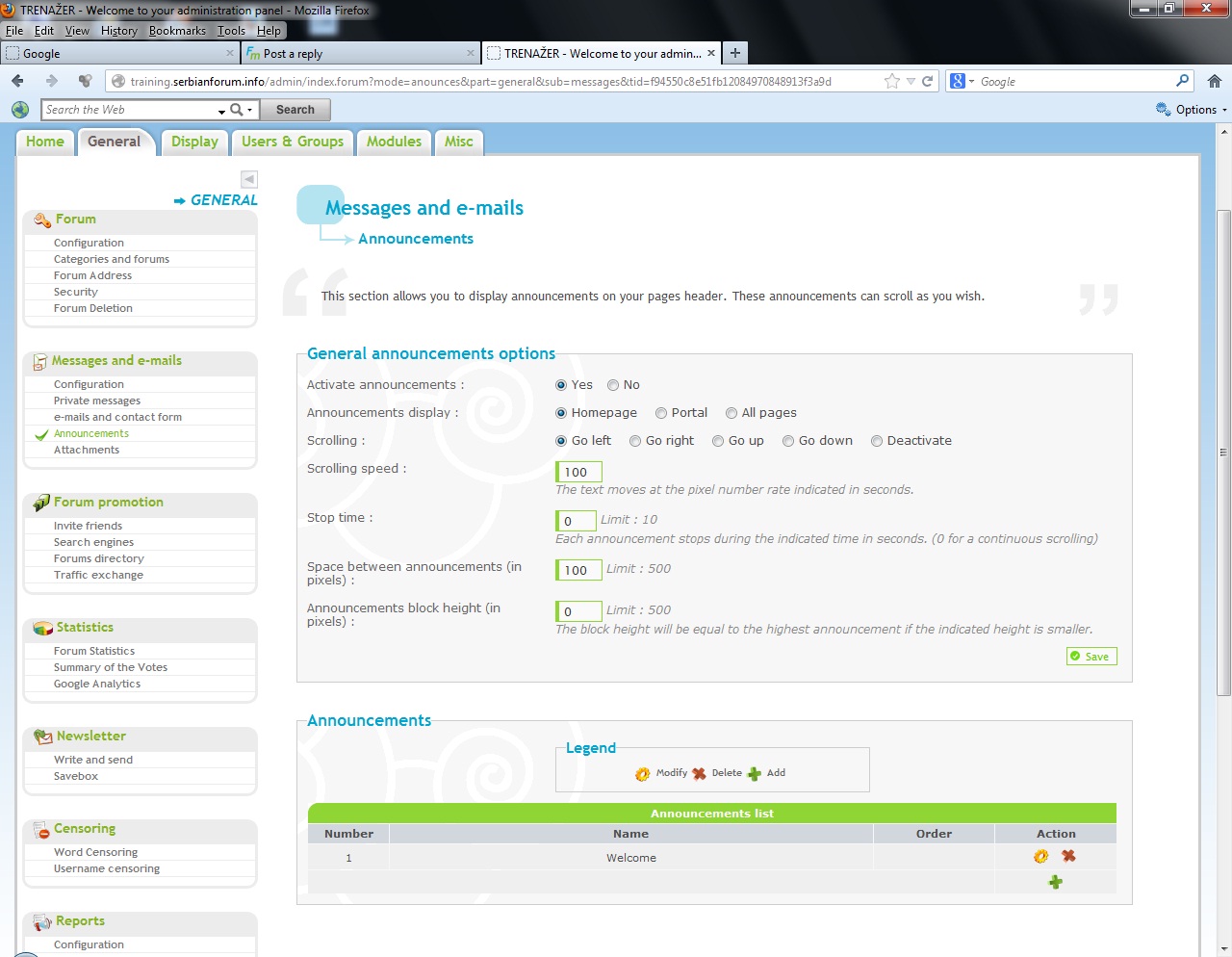This screenshot has width=1232, height=957.
Task: Click the Scrolling speed input field
Action: (x=578, y=472)
